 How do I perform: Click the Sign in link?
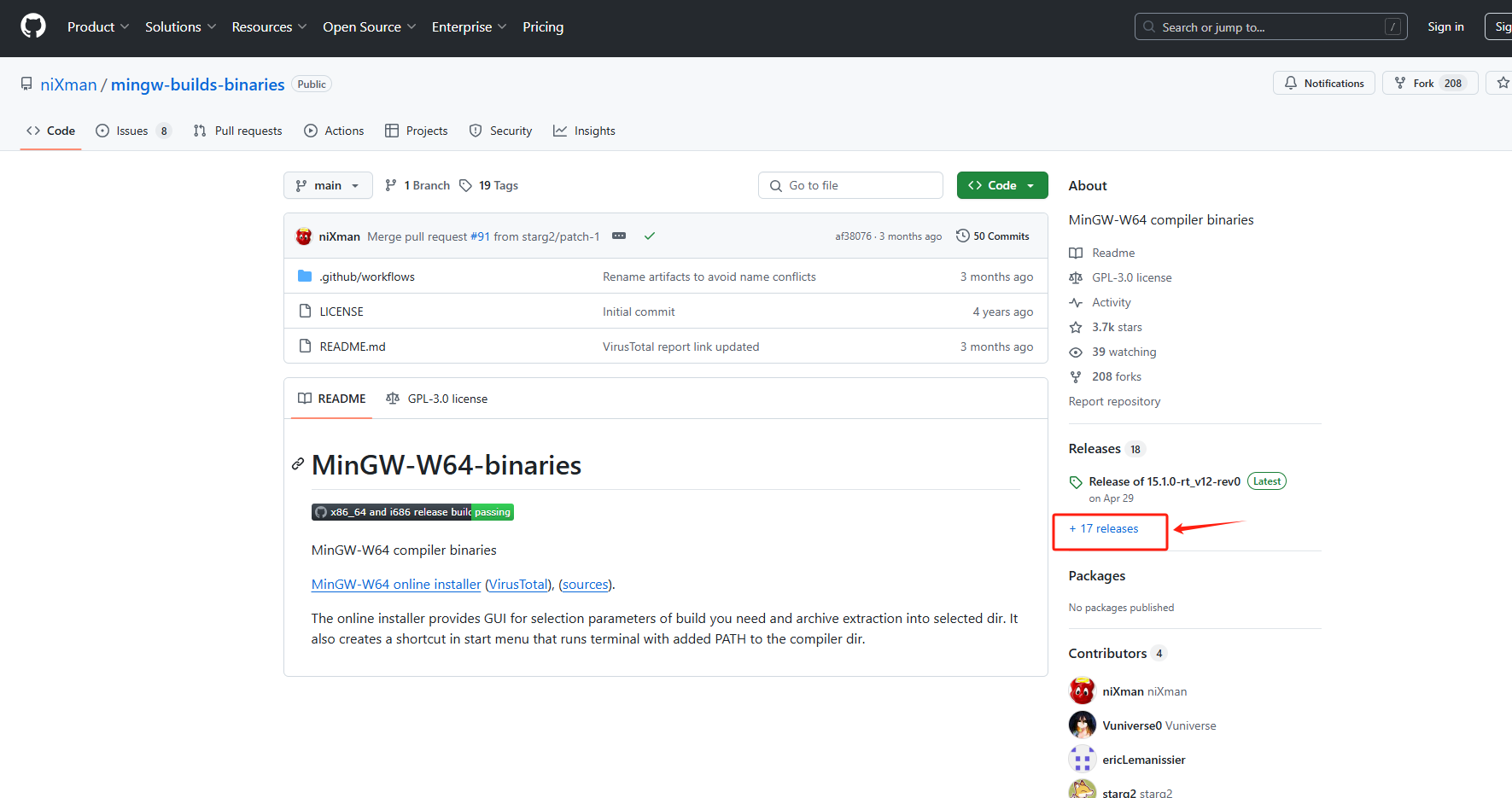tap(1445, 26)
